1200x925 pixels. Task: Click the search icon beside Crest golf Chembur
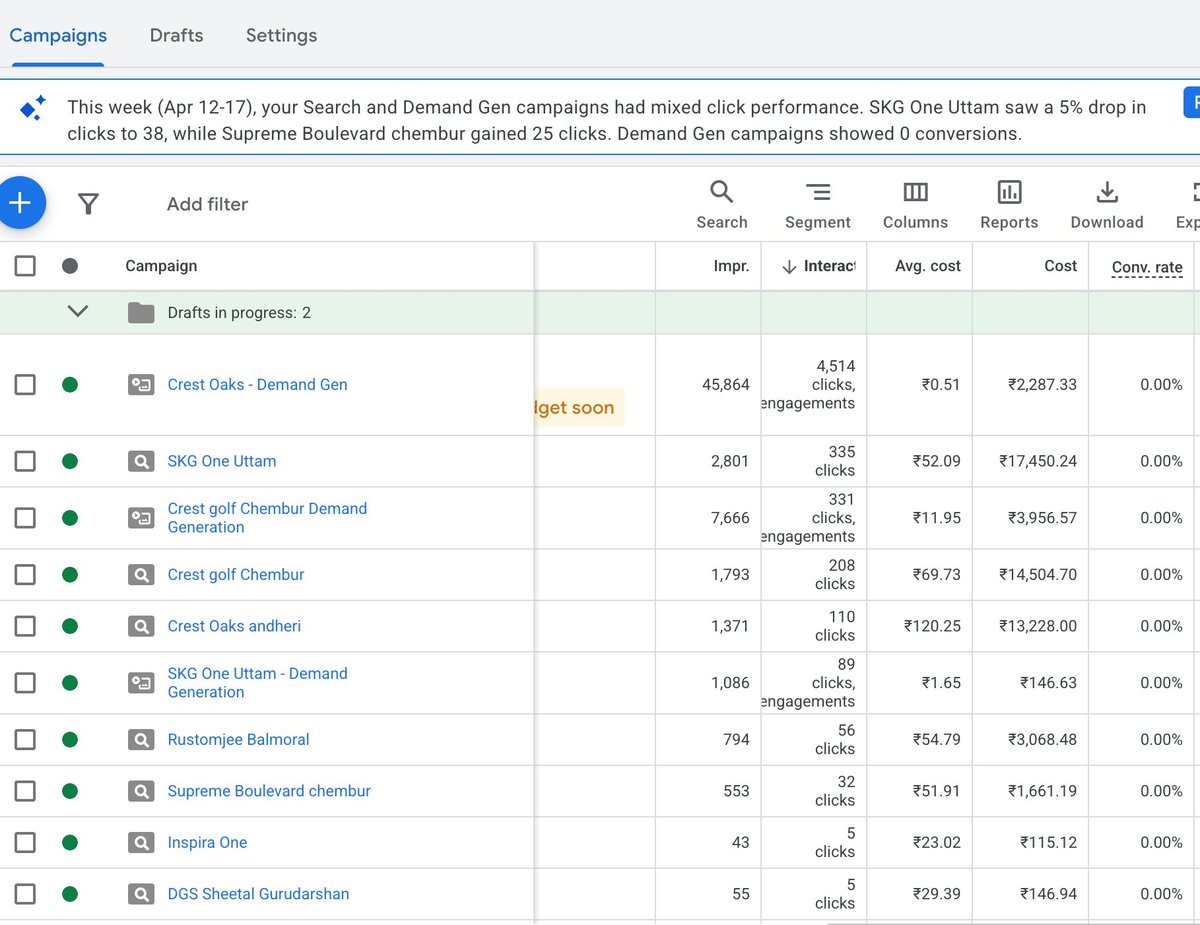(141, 575)
